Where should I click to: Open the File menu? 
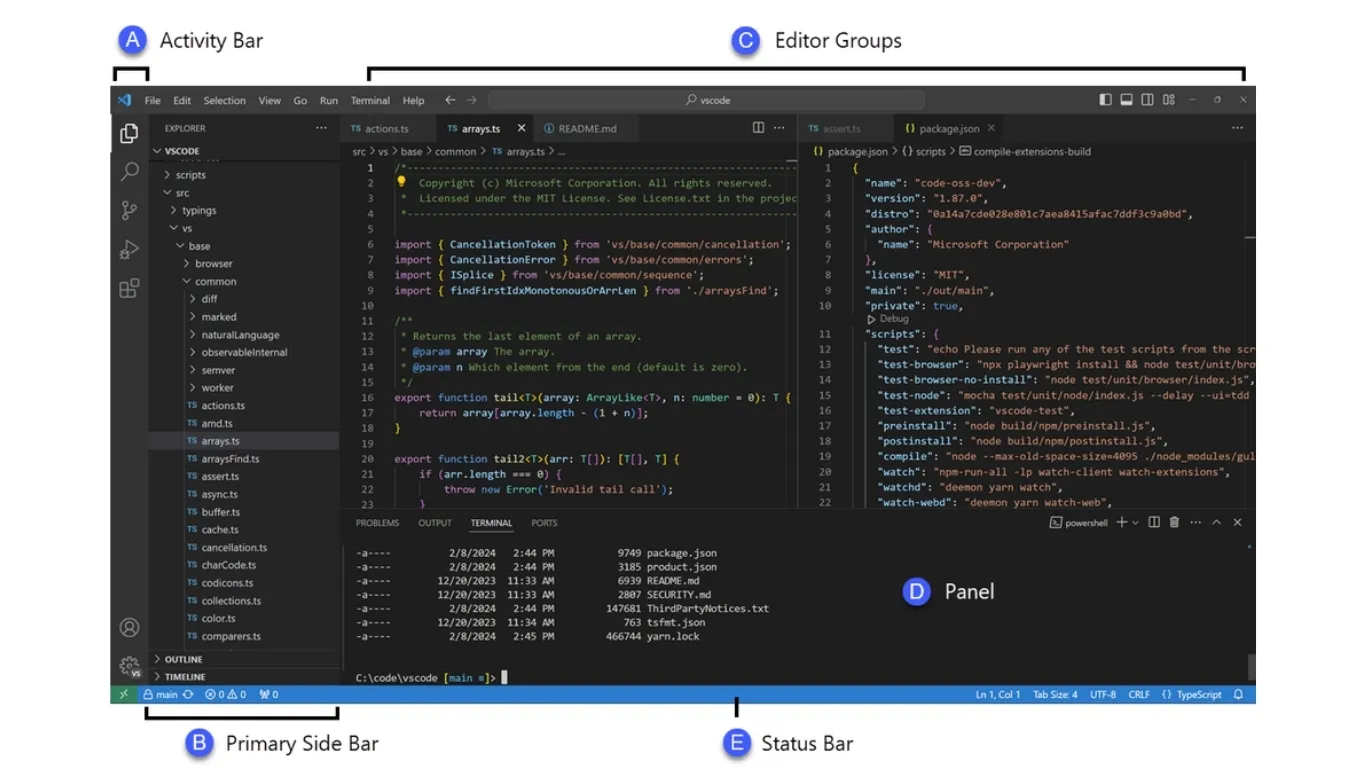click(x=152, y=100)
